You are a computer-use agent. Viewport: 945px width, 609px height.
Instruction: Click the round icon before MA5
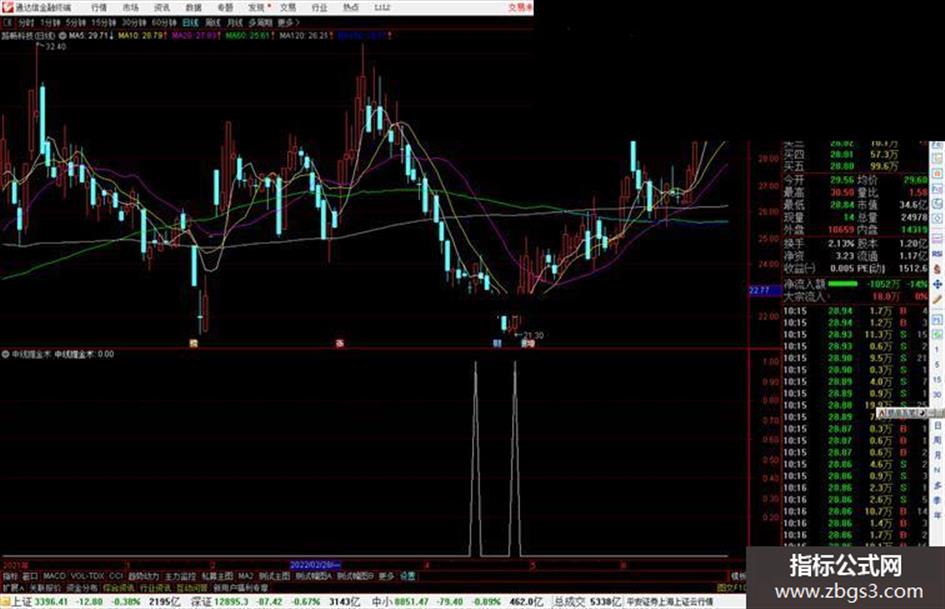click(63, 36)
